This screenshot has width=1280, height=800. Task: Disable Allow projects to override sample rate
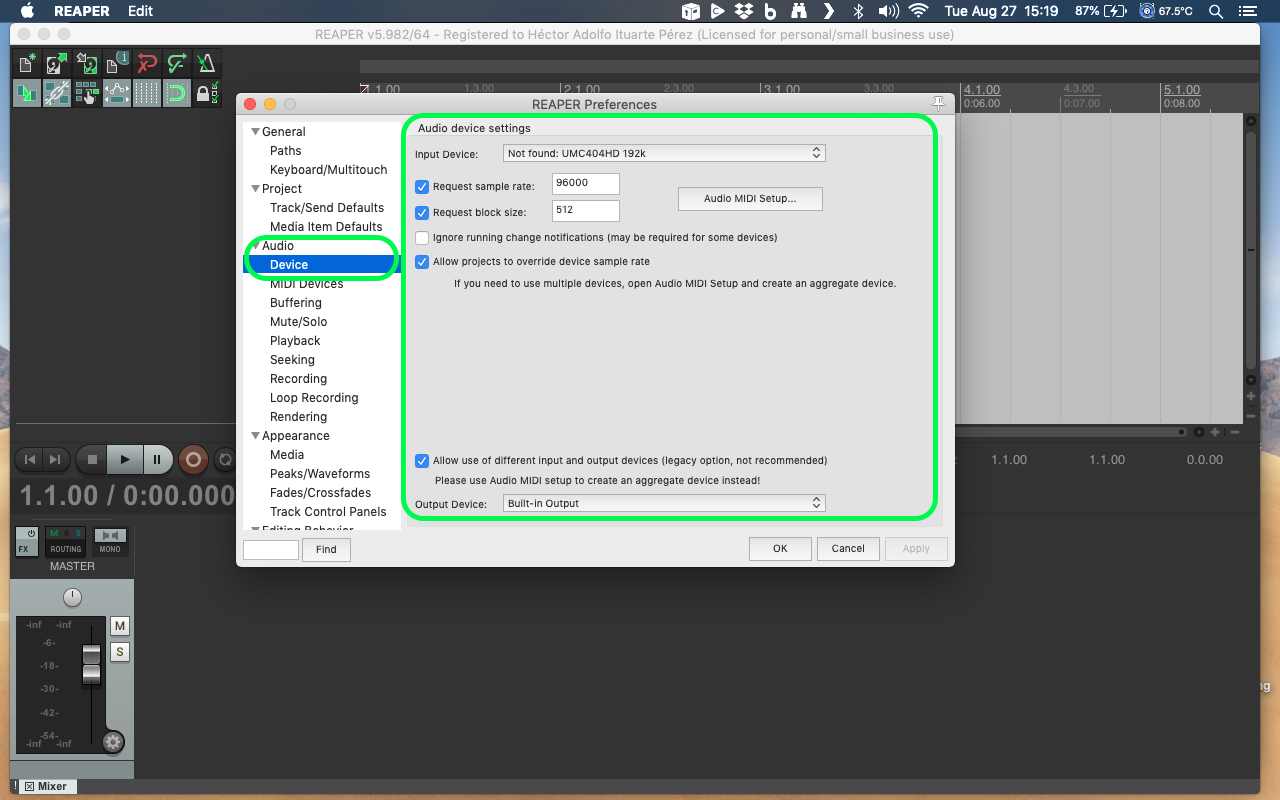(x=422, y=262)
